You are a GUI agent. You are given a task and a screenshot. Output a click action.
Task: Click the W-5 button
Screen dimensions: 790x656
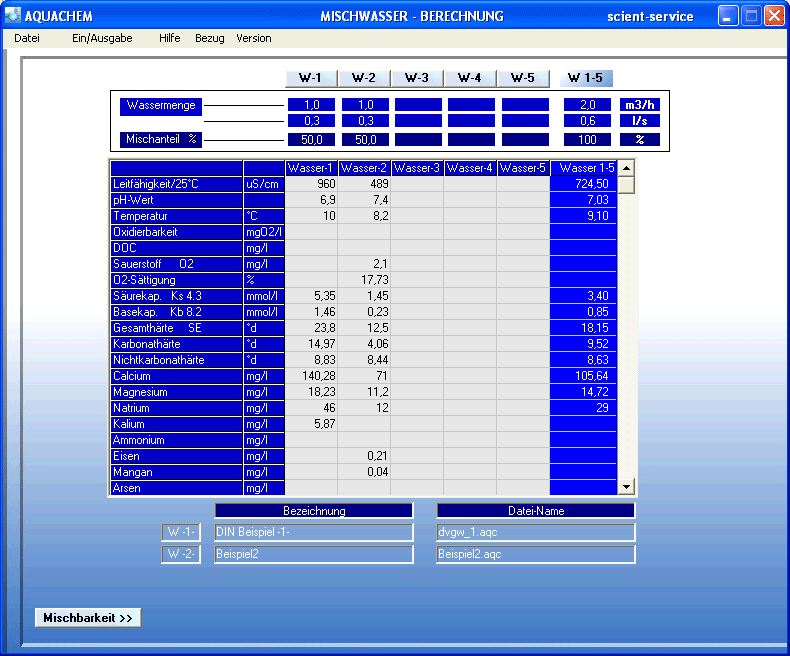click(523, 78)
